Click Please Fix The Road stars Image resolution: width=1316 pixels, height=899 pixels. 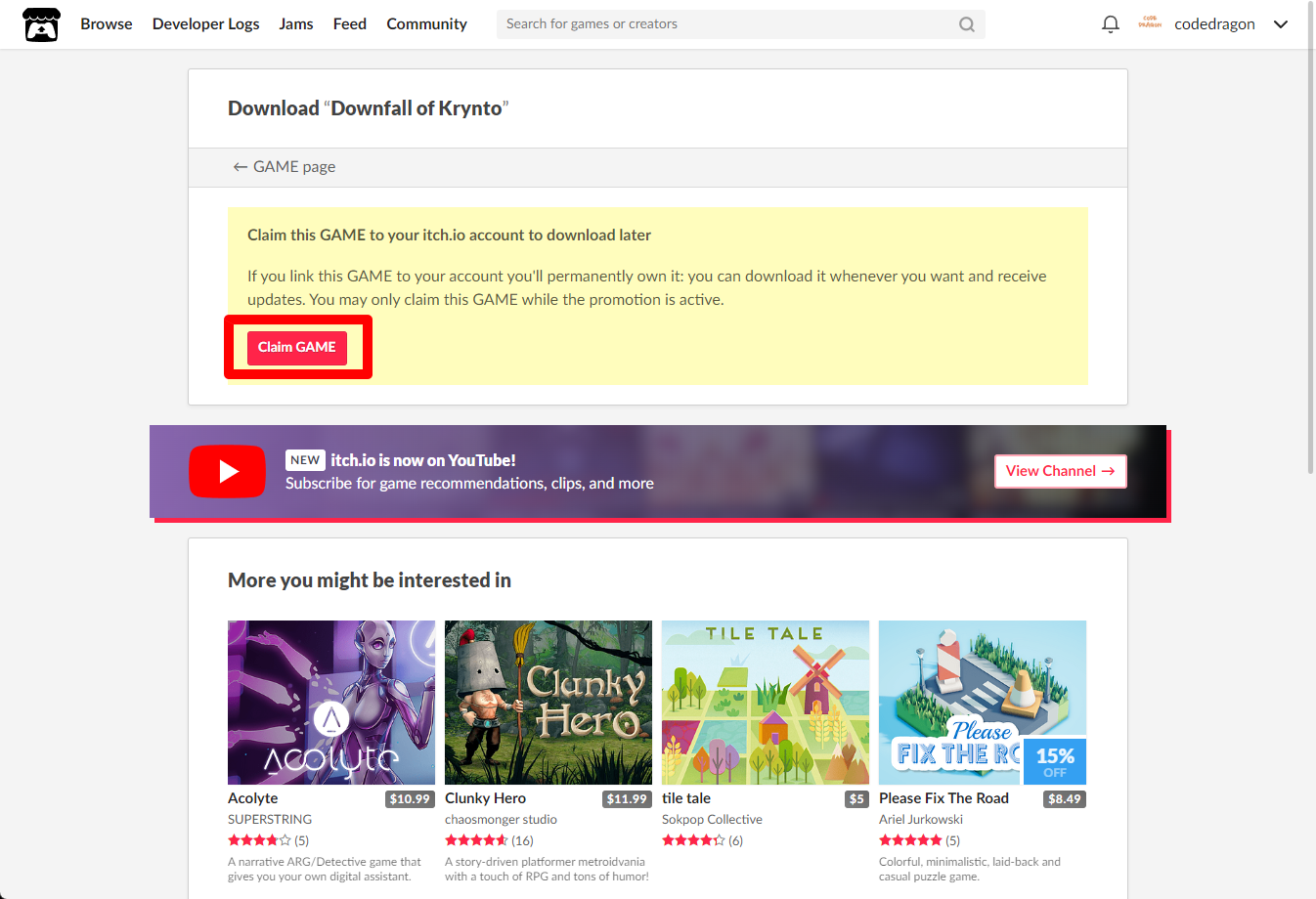click(910, 840)
